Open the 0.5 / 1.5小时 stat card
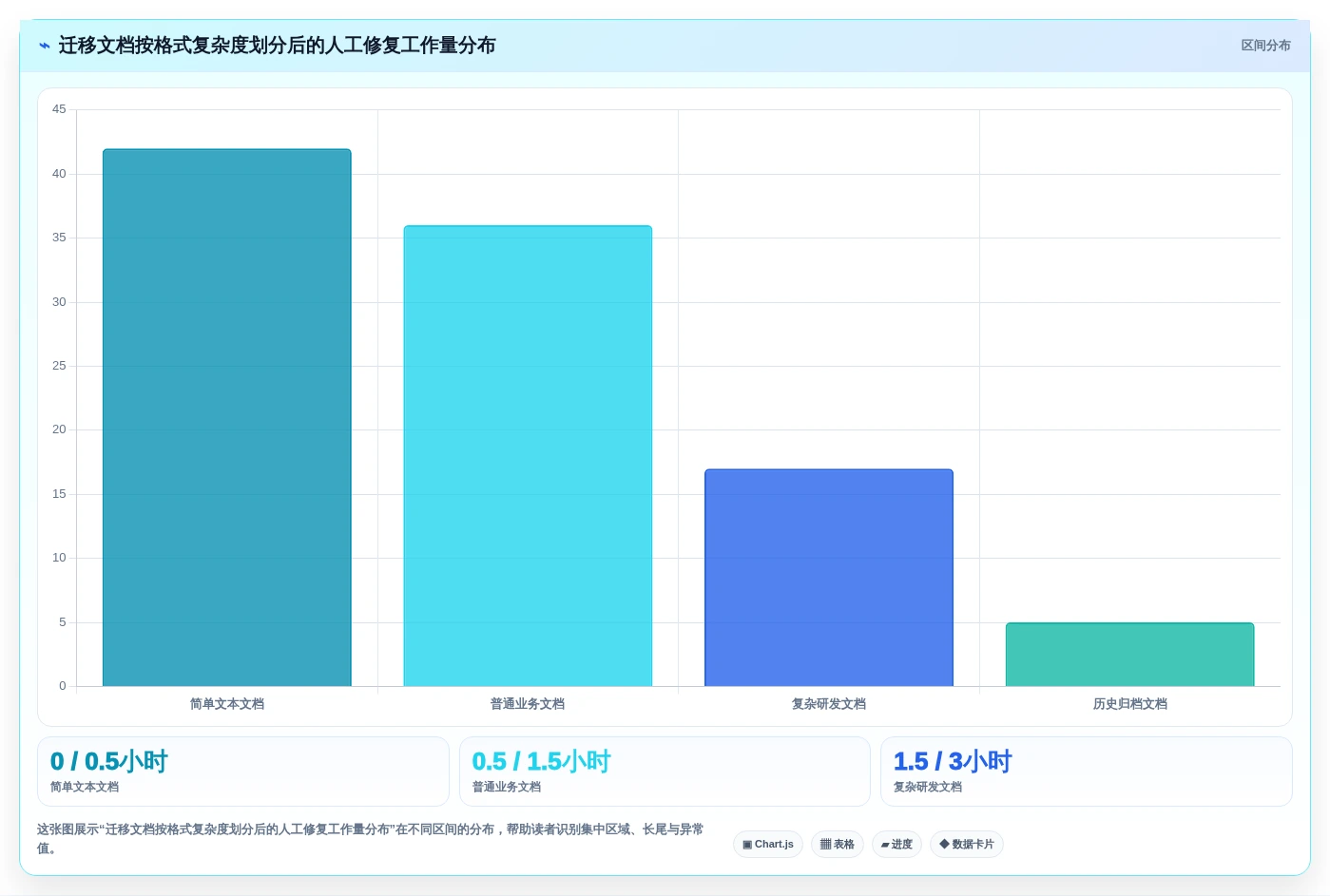Screen dimensions: 1330x896 click(x=665, y=772)
